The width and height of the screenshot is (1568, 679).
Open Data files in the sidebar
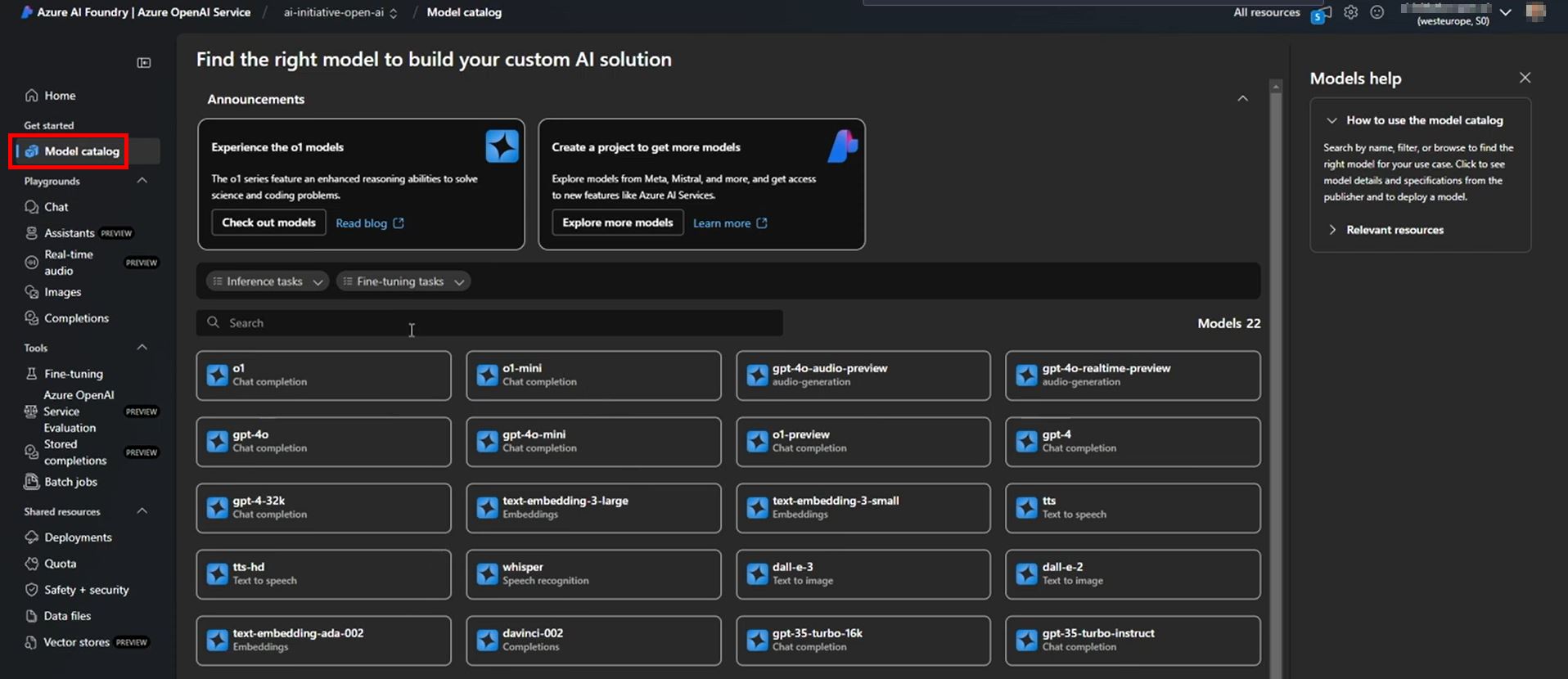tap(67, 616)
